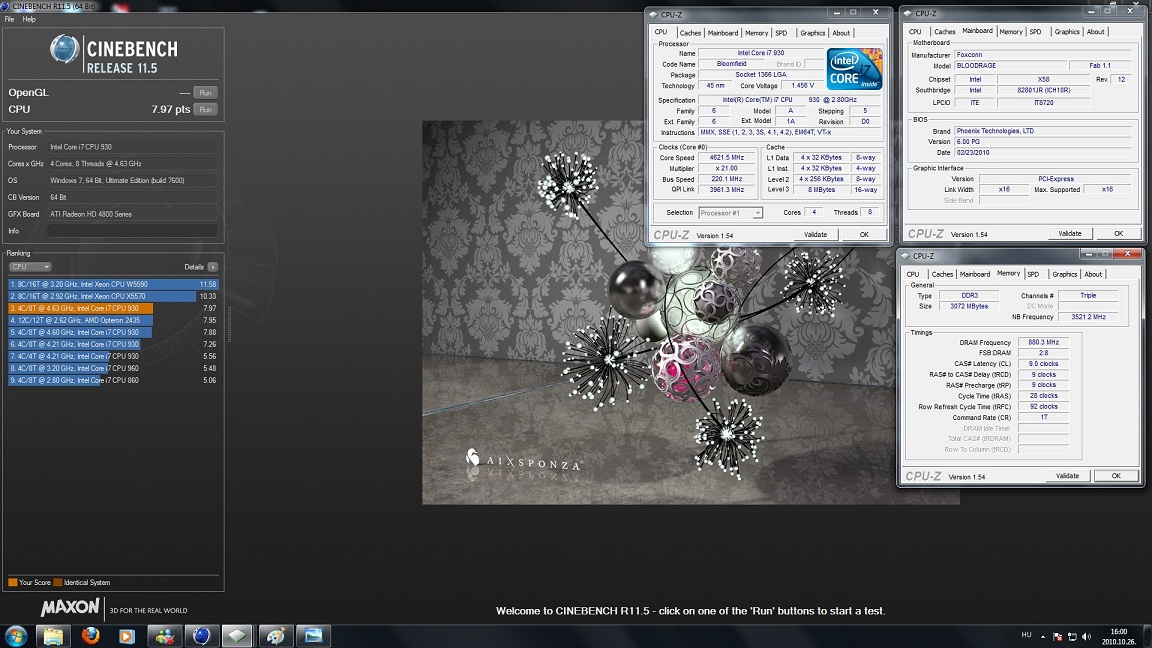Switch to the photo viewer taskbar button

[x=313, y=636]
